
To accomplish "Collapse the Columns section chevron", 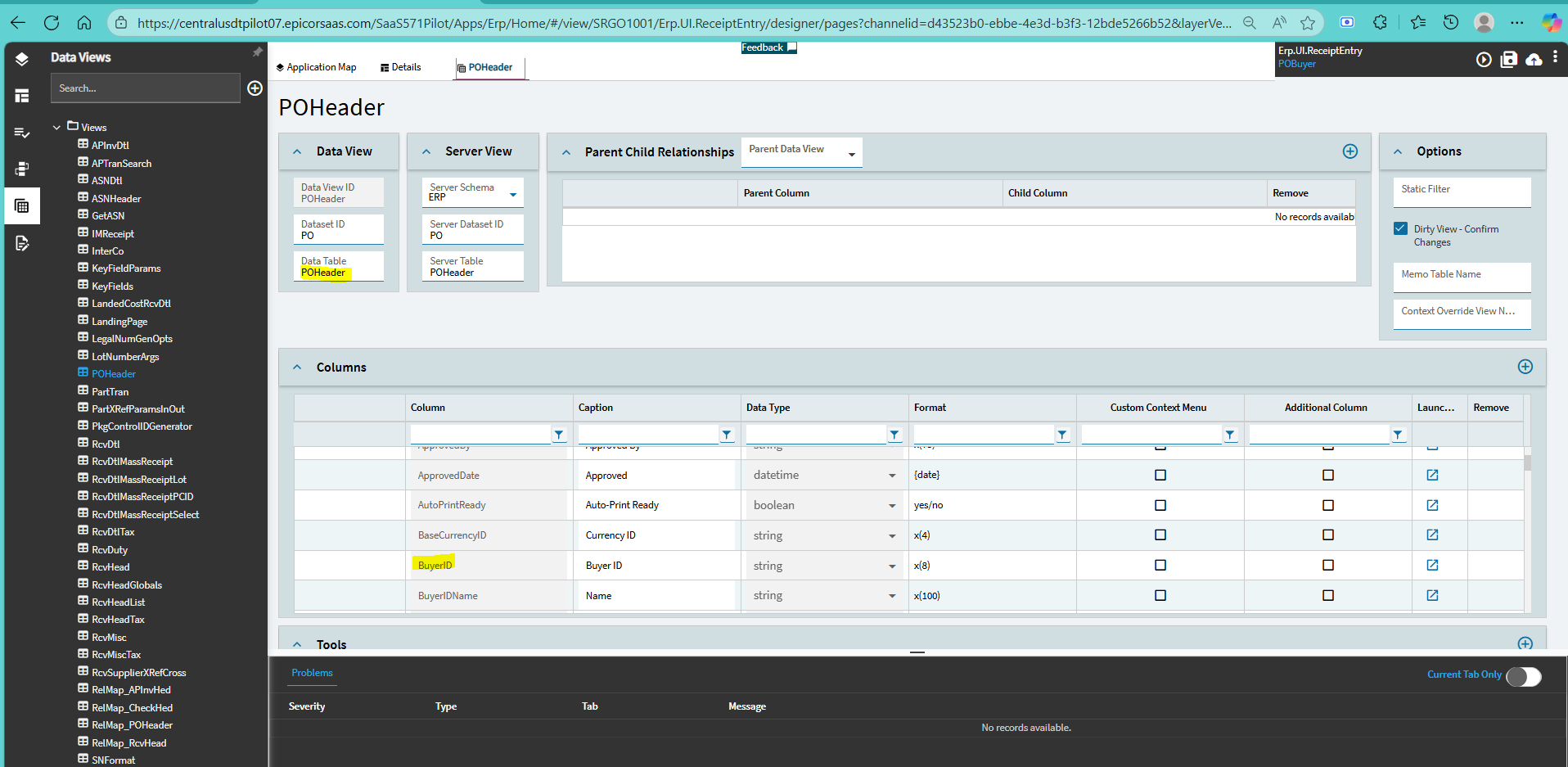I will tap(297, 368).
